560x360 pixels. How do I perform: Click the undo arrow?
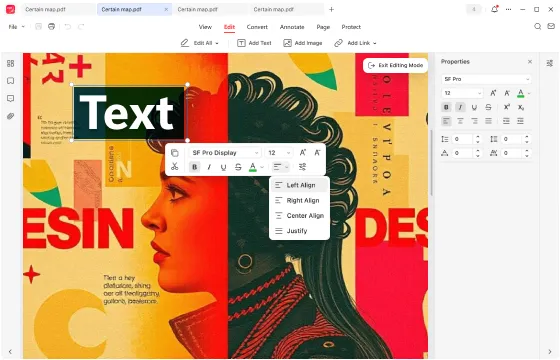coord(68,26)
